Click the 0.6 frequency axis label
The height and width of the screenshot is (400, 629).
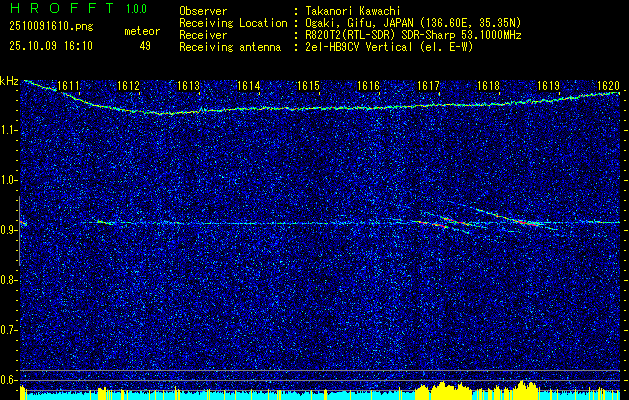[x=8, y=380]
